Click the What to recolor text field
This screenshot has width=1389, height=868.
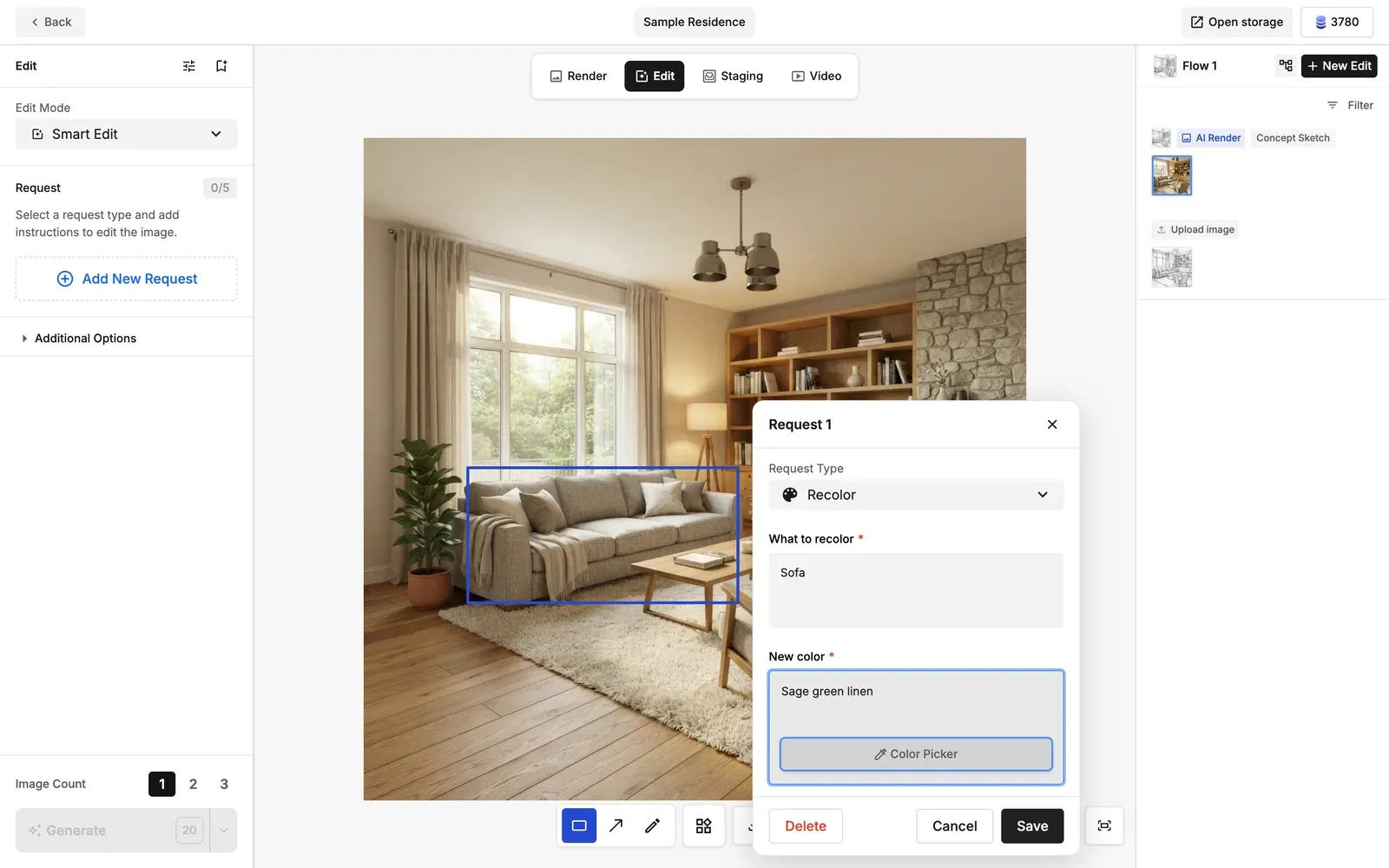[x=916, y=590]
